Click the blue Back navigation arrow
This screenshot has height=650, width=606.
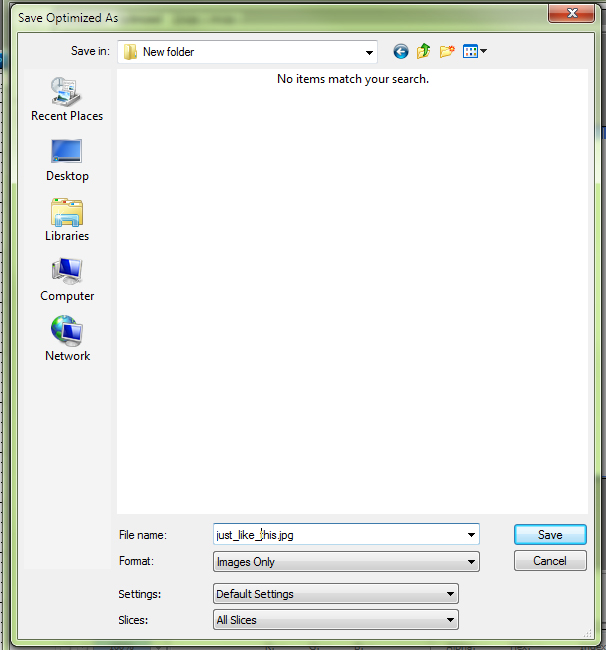401,51
